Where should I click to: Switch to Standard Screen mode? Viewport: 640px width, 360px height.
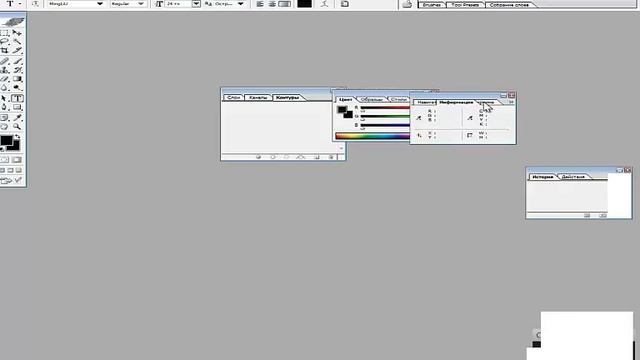click(x=3, y=170)
